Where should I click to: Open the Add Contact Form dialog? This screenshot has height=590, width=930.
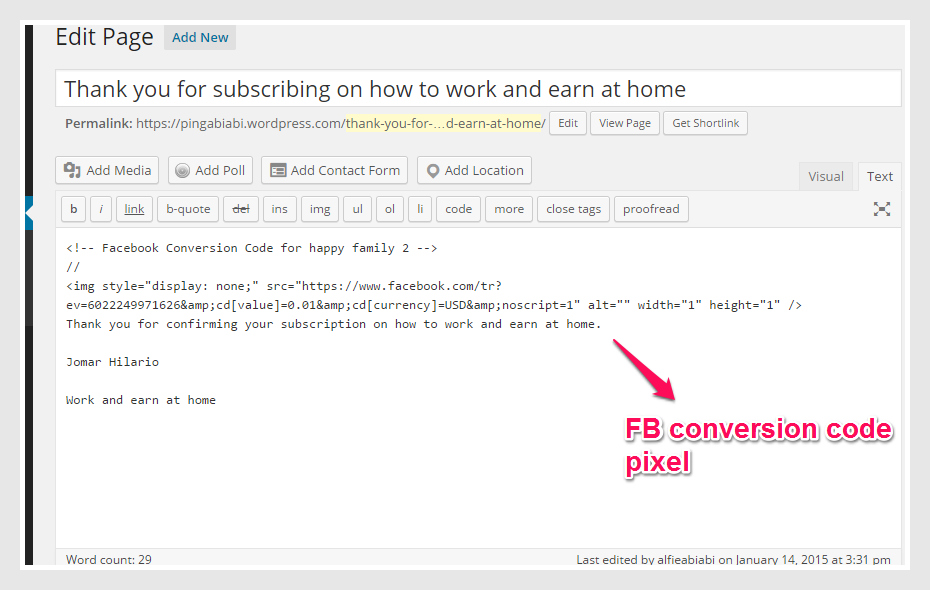click(334, 170)
